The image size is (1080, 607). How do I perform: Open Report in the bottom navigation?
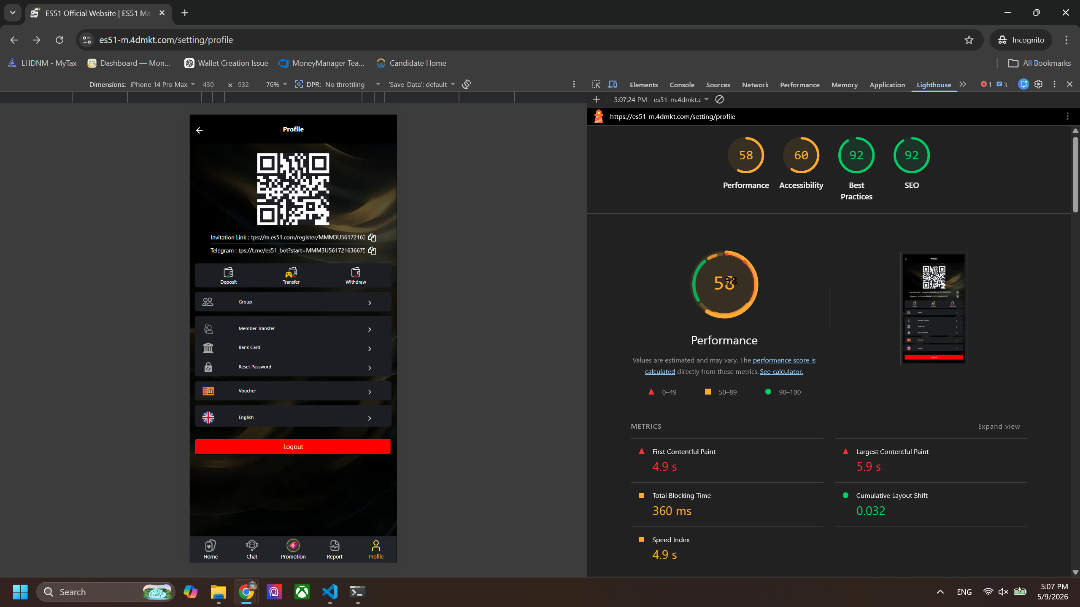pos(334,549)
